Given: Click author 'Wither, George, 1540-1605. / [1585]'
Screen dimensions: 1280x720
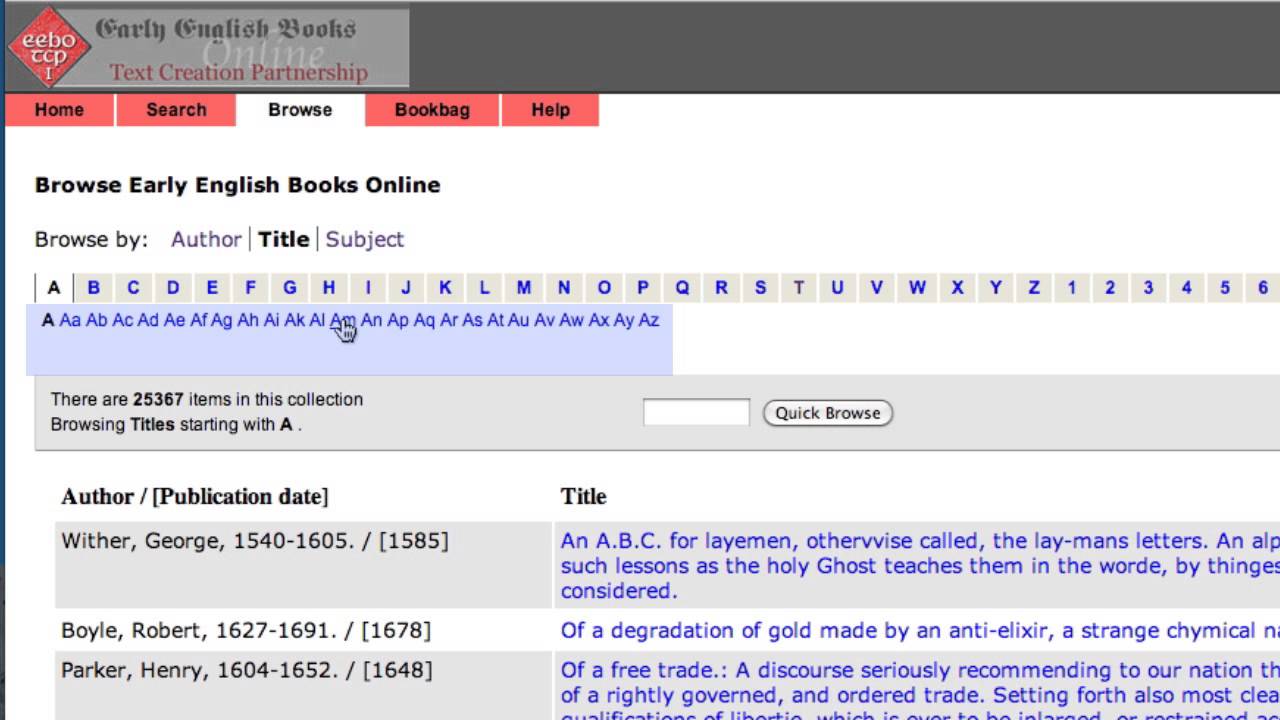Looking at the screenshot, I should pos(255,541).
